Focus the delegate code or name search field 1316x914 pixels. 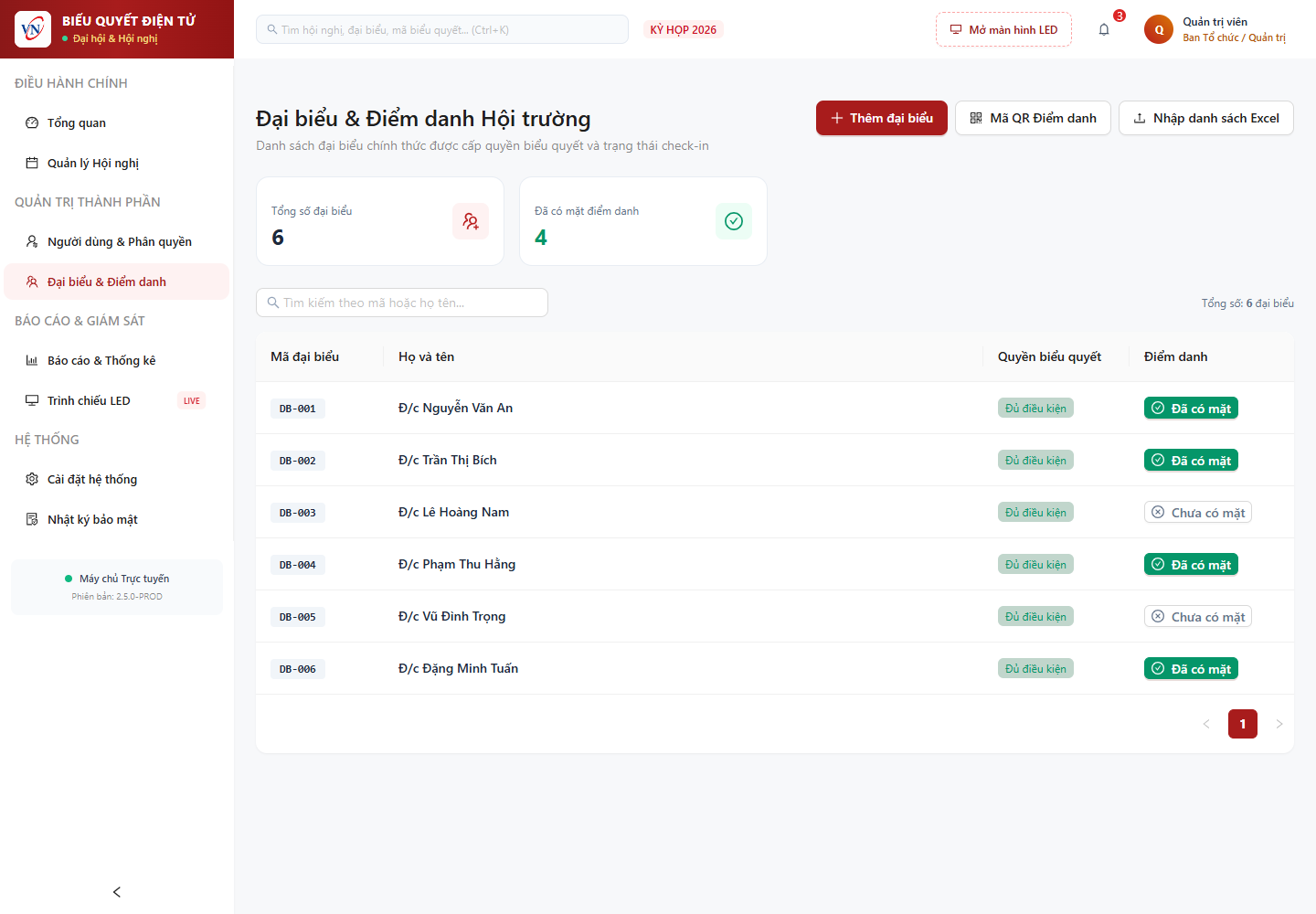click(x=402, y=303)
